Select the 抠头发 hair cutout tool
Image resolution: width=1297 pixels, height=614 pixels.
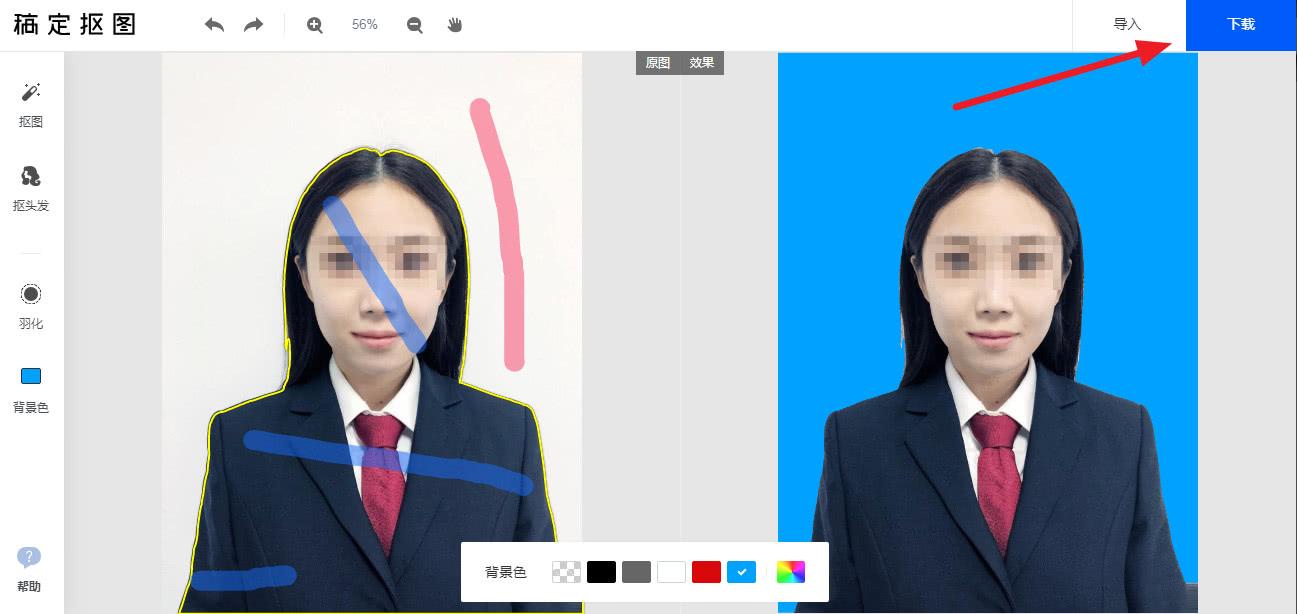[30, 185]
